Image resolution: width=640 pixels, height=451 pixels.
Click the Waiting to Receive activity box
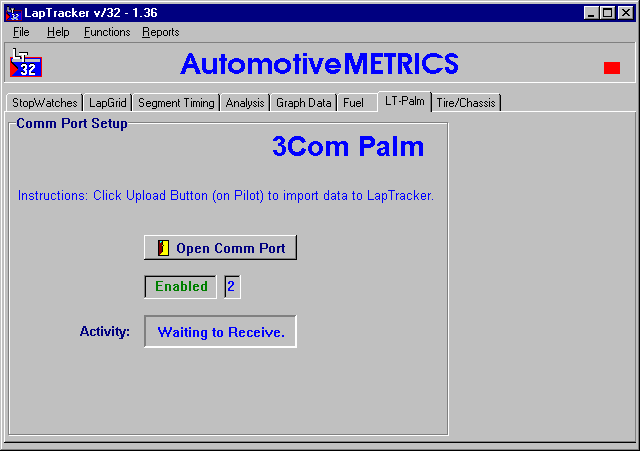[x=220, y=331]
